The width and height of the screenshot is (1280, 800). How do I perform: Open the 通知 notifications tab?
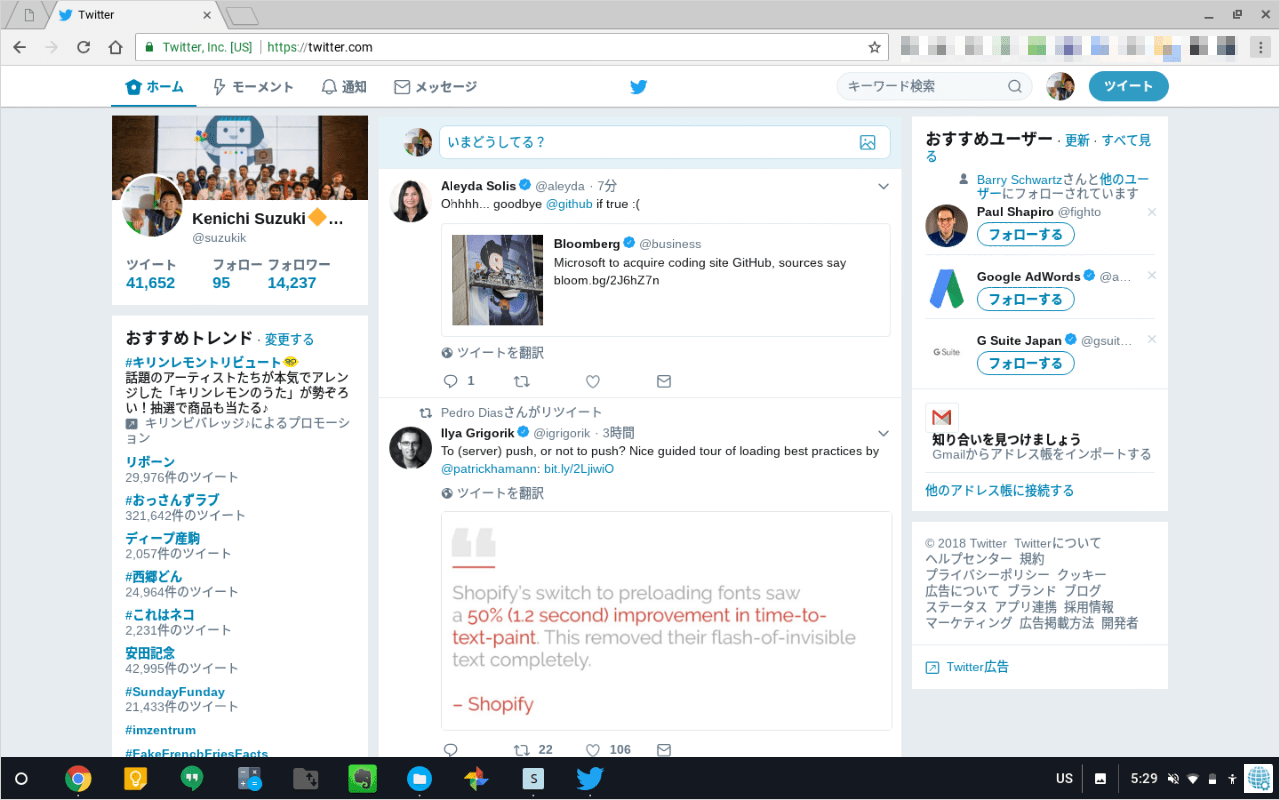(343, 87)
